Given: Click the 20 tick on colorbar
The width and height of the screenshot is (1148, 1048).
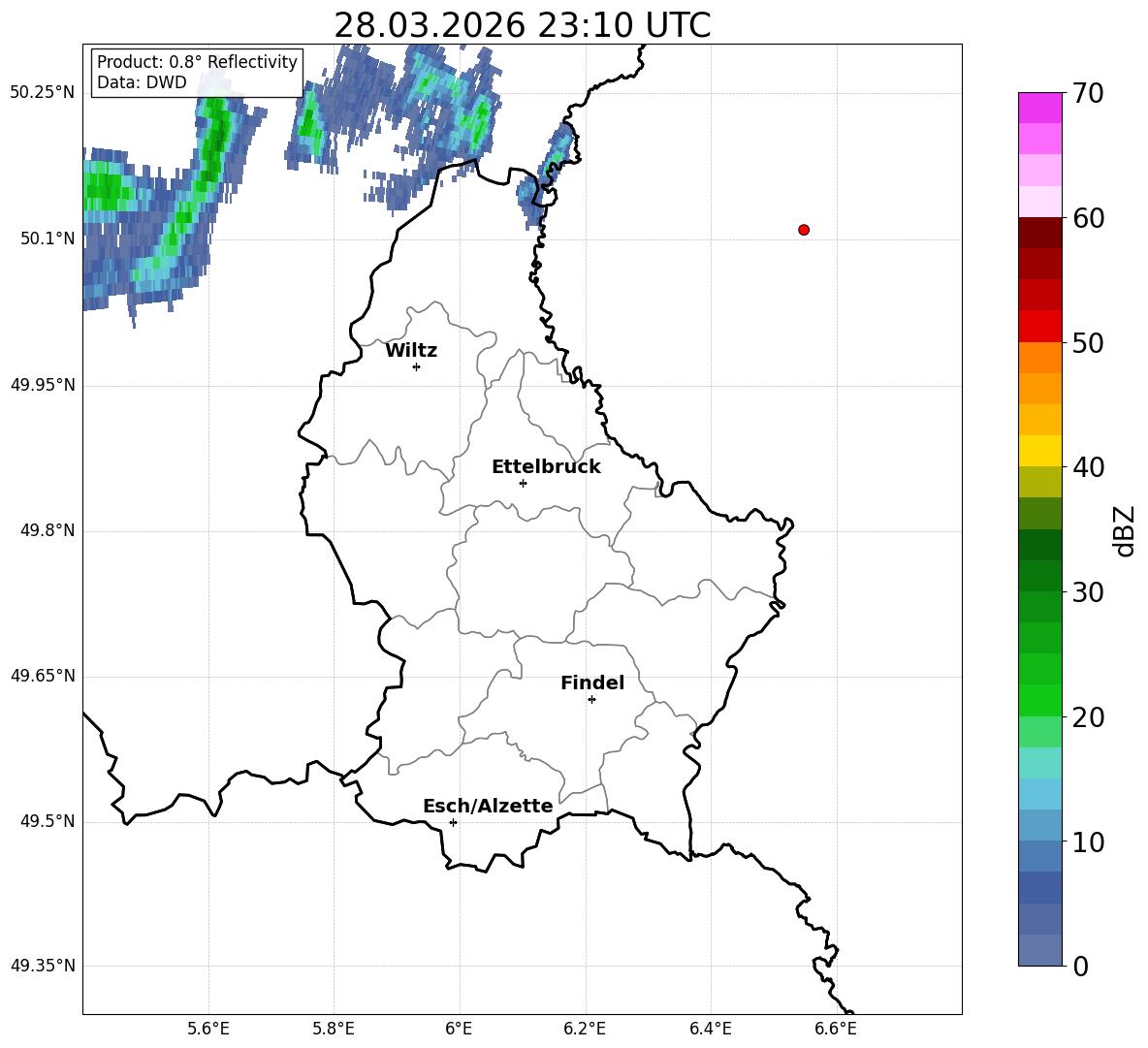Looking at the screenshot, I should tap(1088, 717).
